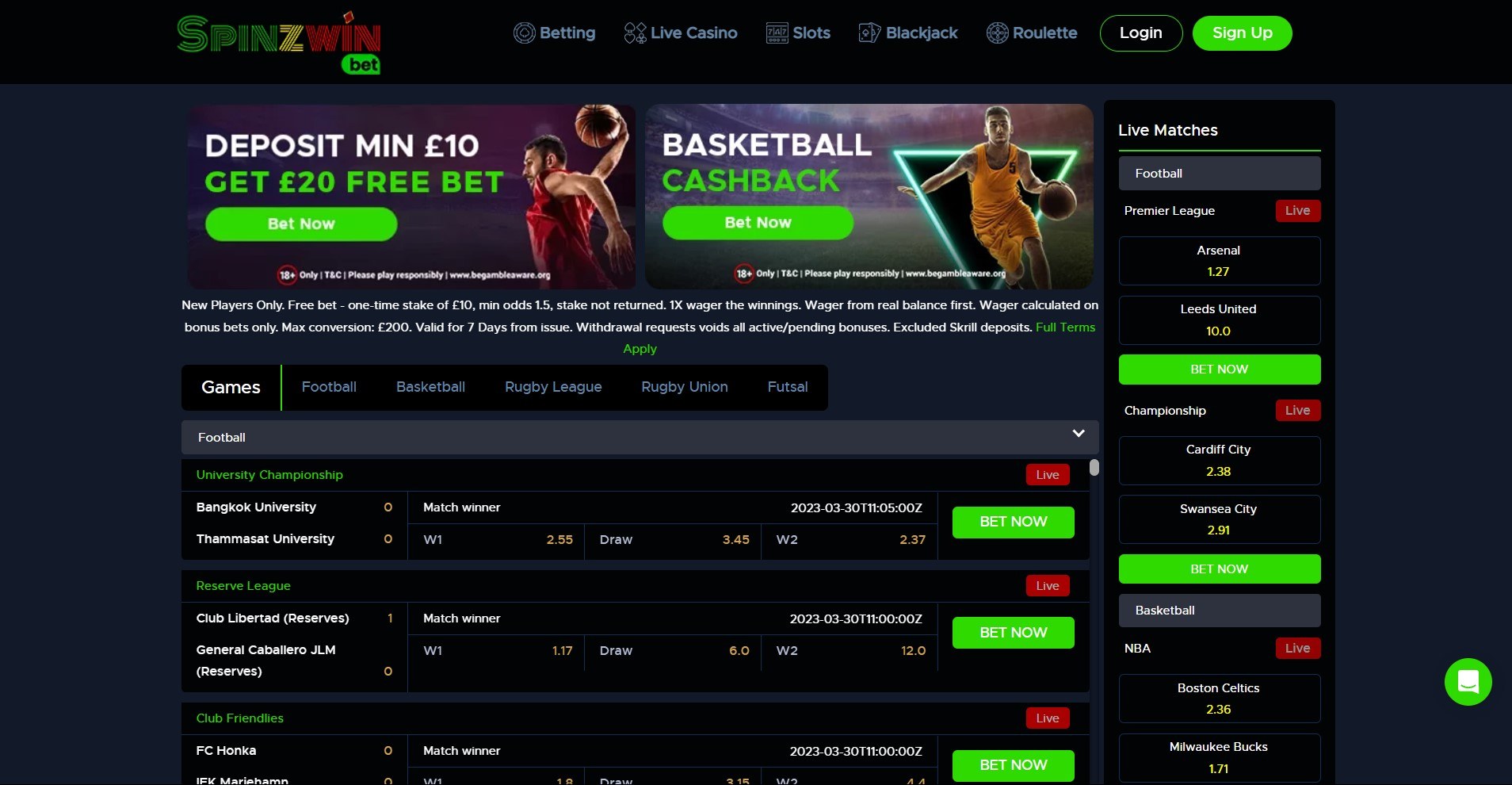Viewport: 1512px width, 785px height.
Task: Open the Rugby Union tab
Action: point(684,387)
